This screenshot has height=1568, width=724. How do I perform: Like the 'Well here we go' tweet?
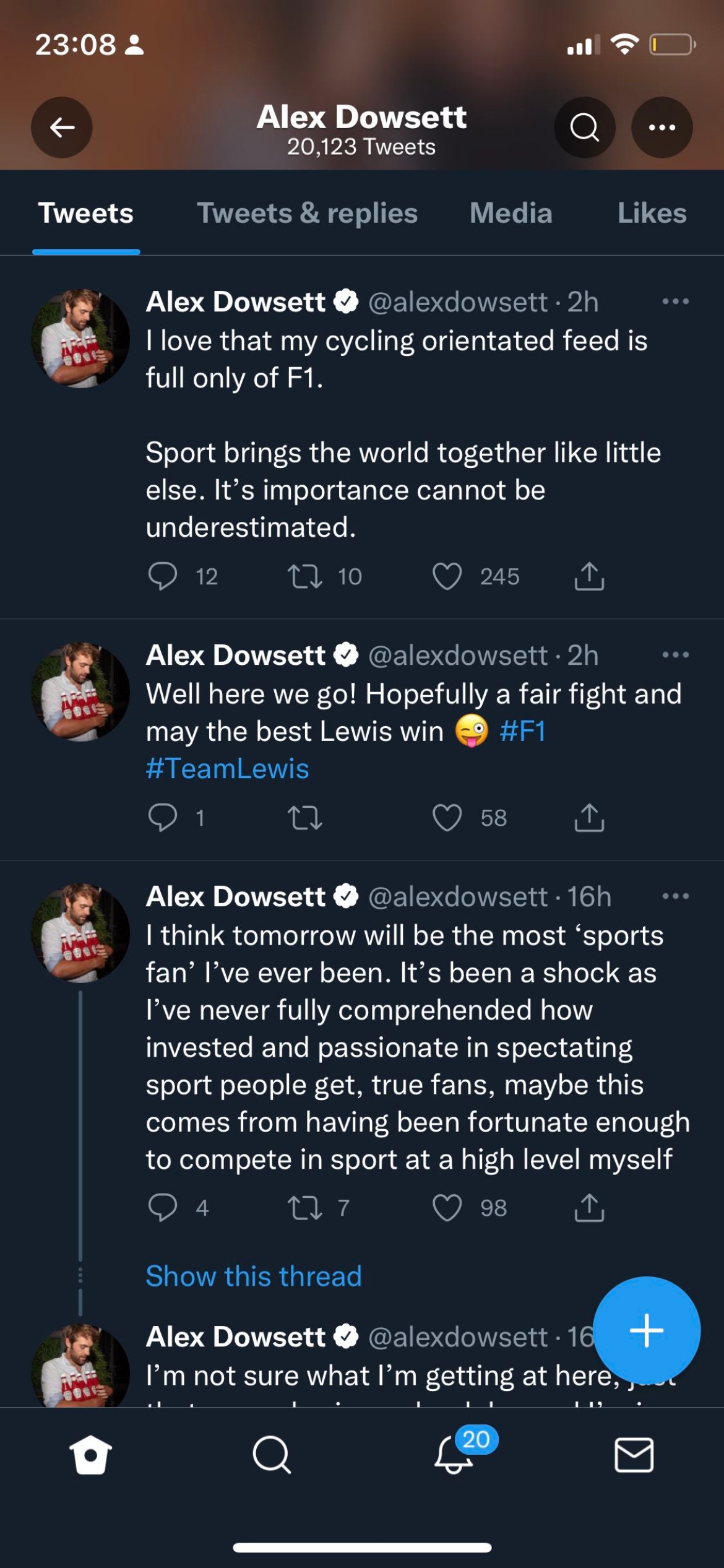pyautogui.click(x=447, y=818)
